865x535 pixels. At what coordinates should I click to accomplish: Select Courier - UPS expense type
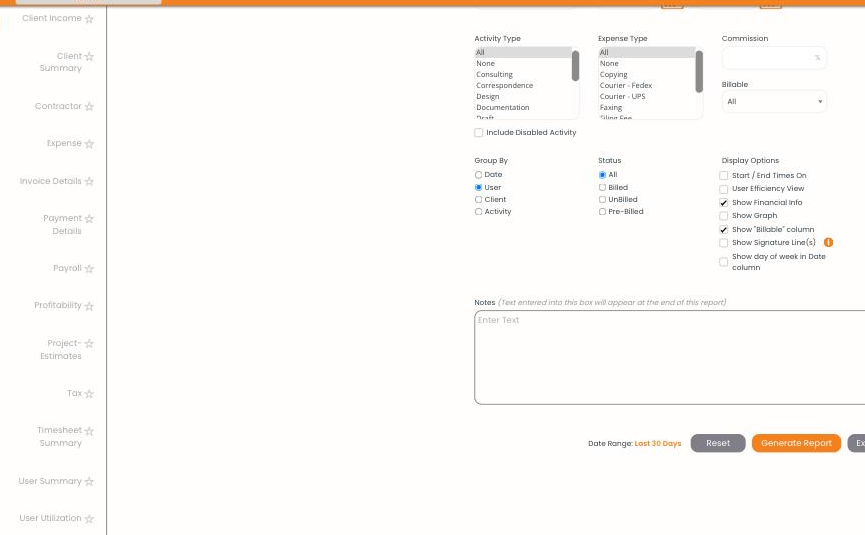pos(647,97)
